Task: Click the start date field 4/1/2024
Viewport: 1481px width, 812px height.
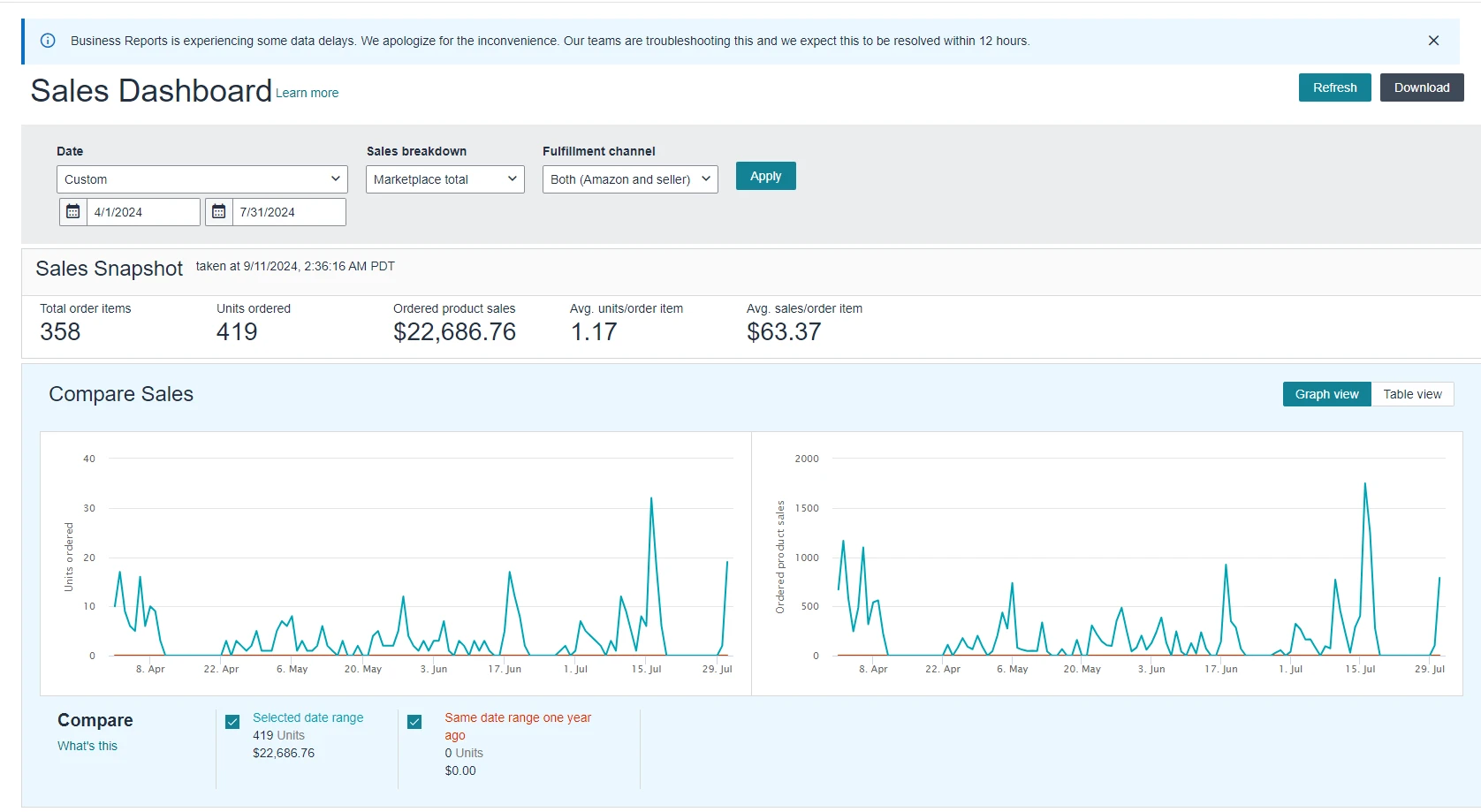Action: tap(143, 212)
